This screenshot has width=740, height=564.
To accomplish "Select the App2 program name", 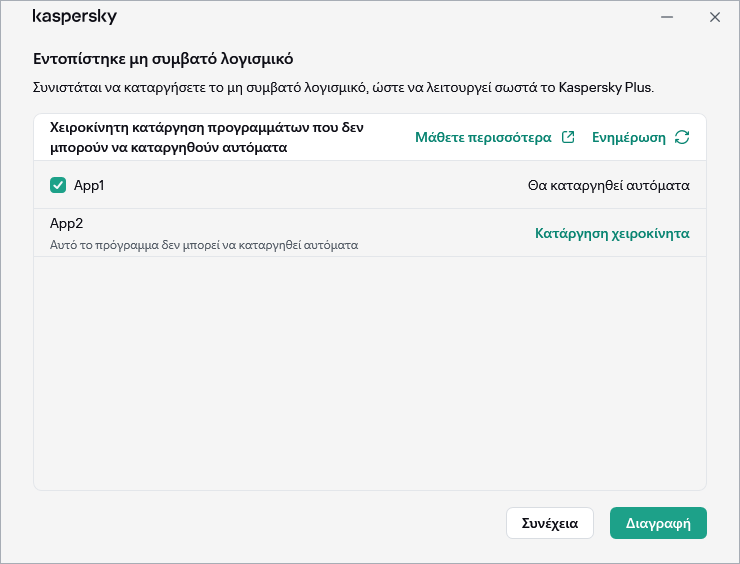I will (x=66, y=223).
